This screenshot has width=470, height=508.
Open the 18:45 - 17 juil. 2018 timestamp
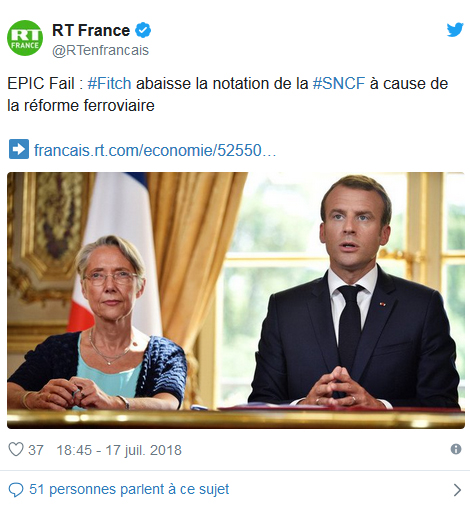pyautogui.click(x=119, y=450)
